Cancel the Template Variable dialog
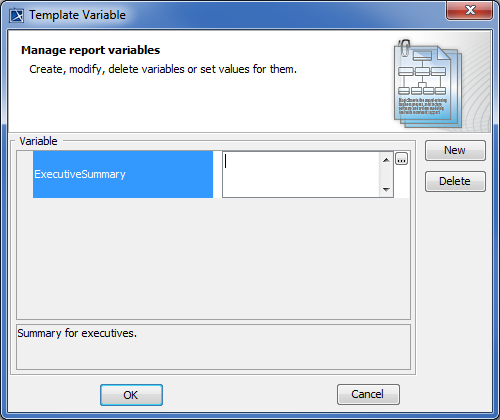The height and width of the screenshot is (420, 500). [368, 394]
